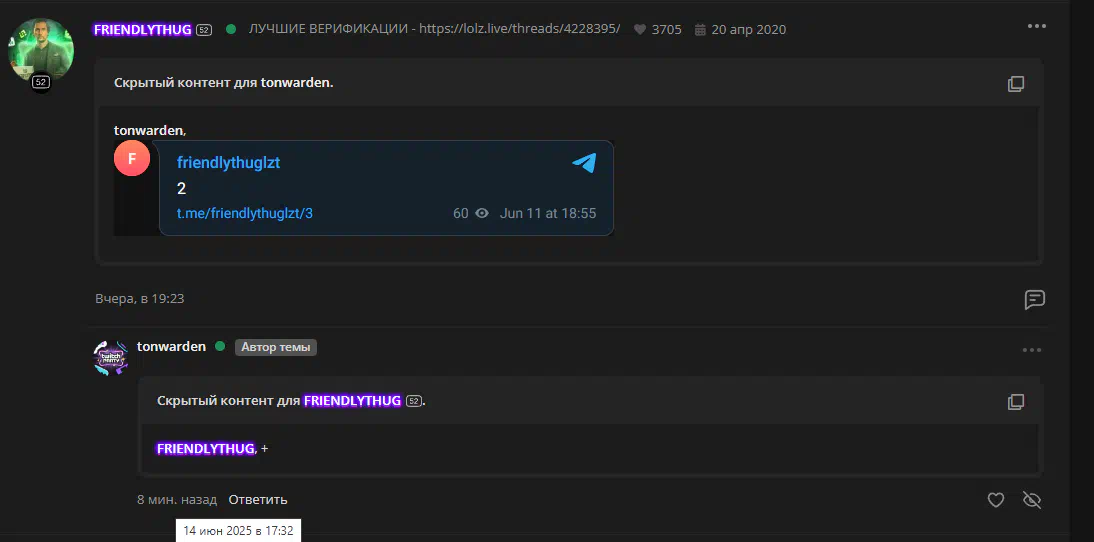The height and width of the screenshot is (542, 1094).
Task: Copy hidden content for FRIENDLYTHUG
Action: [x=1016, y=402]
